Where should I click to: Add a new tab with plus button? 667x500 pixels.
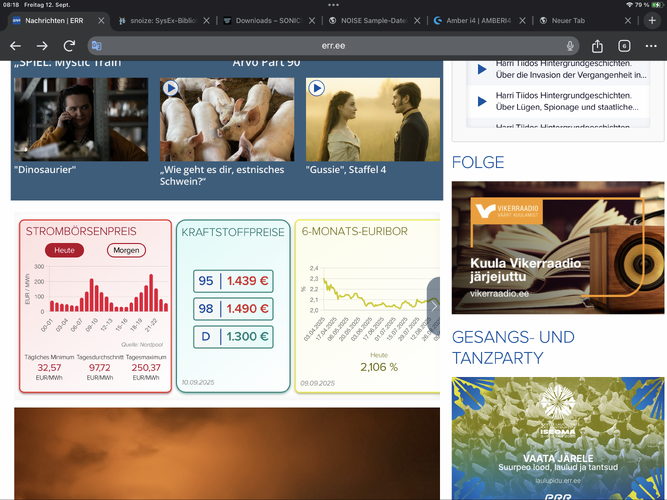pyautogui.click(x=652, y=20)
